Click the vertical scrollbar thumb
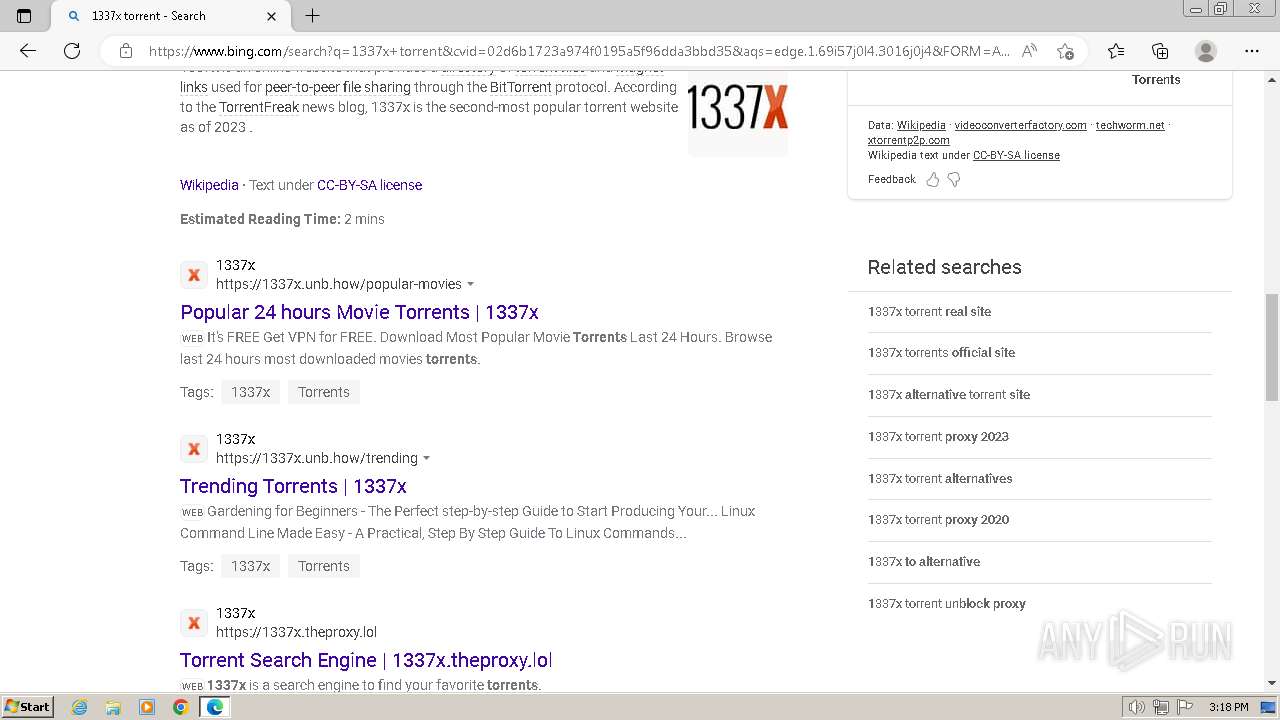 pyautogui.click(x=1271, y=347)
